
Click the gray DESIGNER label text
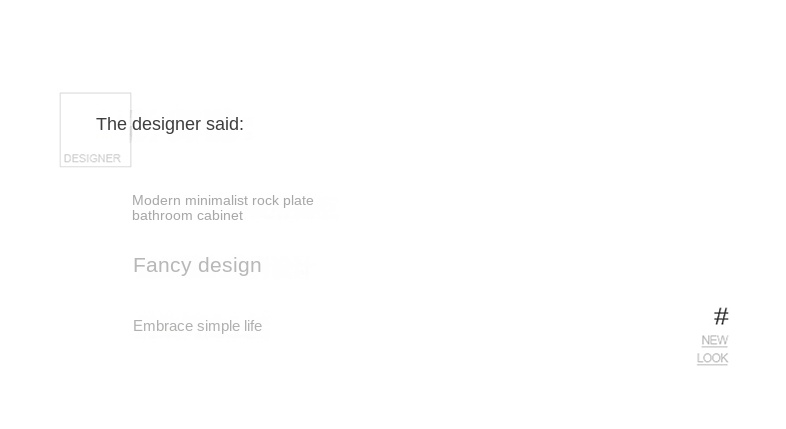[x=92, y=158]
